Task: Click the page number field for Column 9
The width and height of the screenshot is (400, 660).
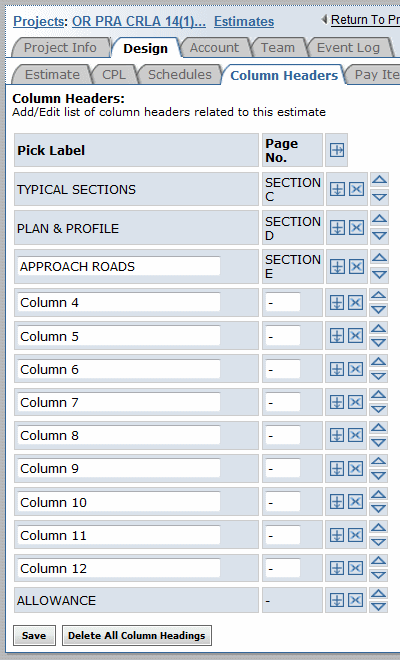Action: coord(283,468)
